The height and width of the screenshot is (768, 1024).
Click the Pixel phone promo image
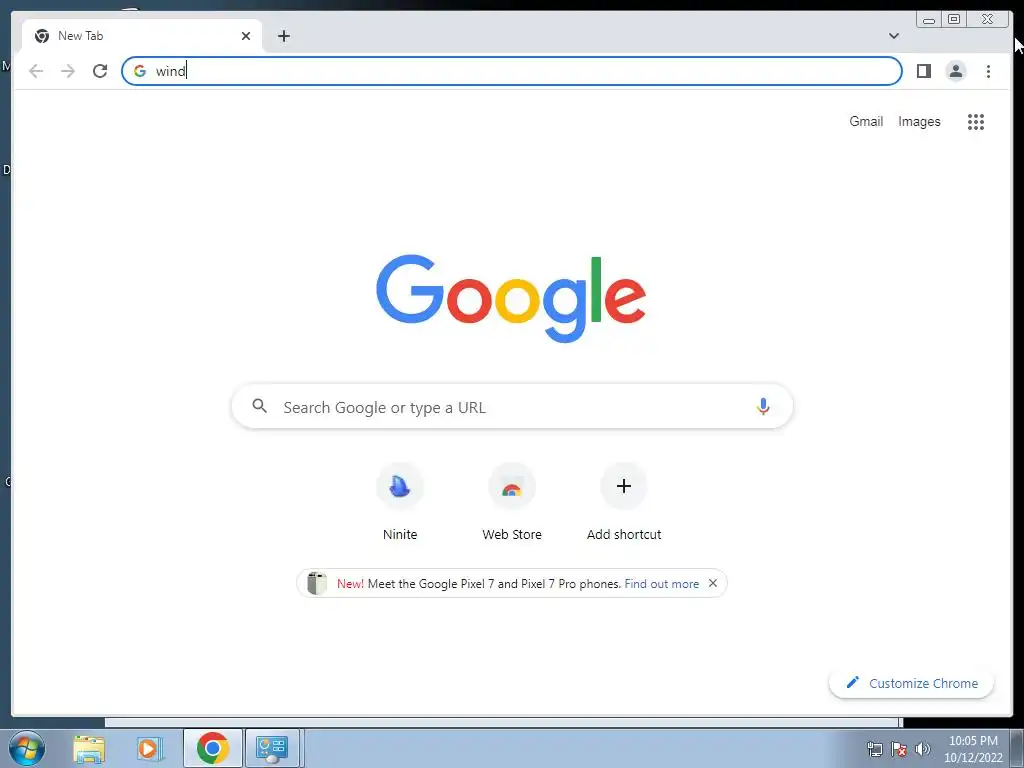pos(317,583)
